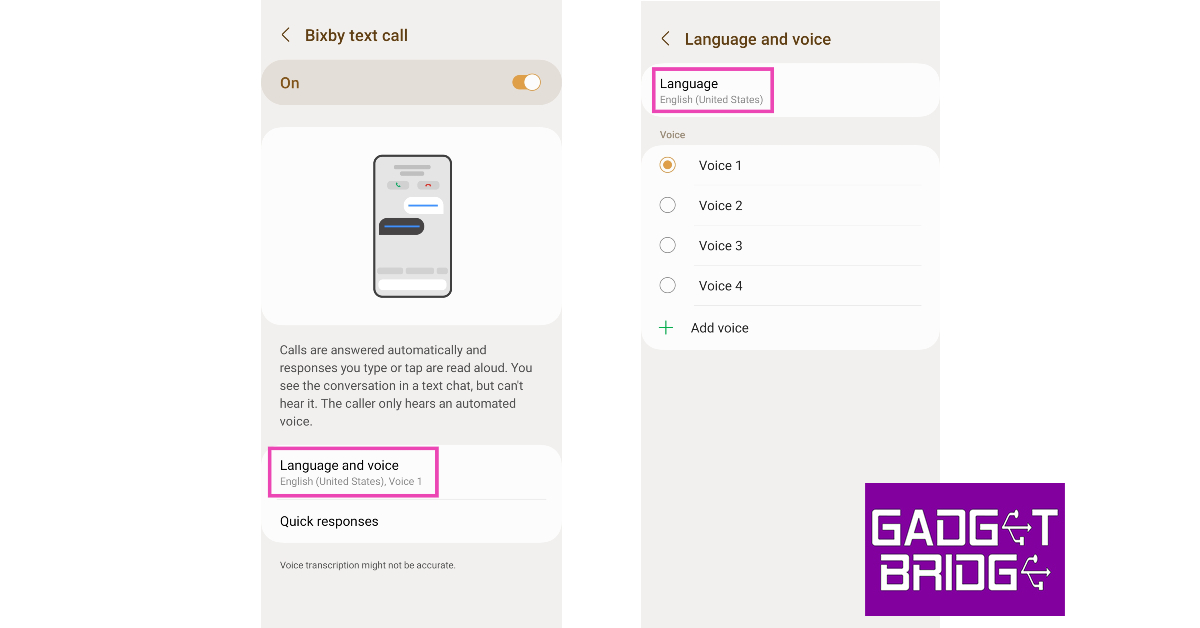Select the Voice 2 radio button
Image resolution: width=1200 pixels, height=628 pixels.
[668, 205]
